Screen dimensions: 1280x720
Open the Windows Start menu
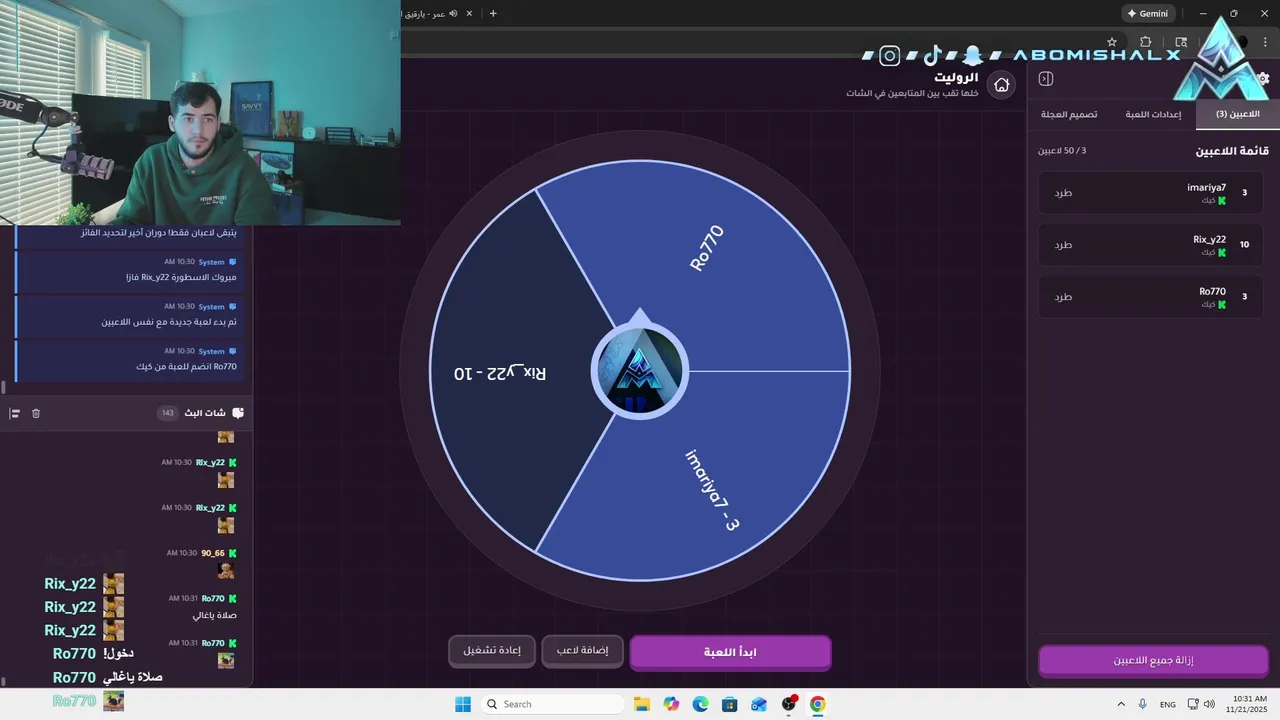click(x=463, y=704)
